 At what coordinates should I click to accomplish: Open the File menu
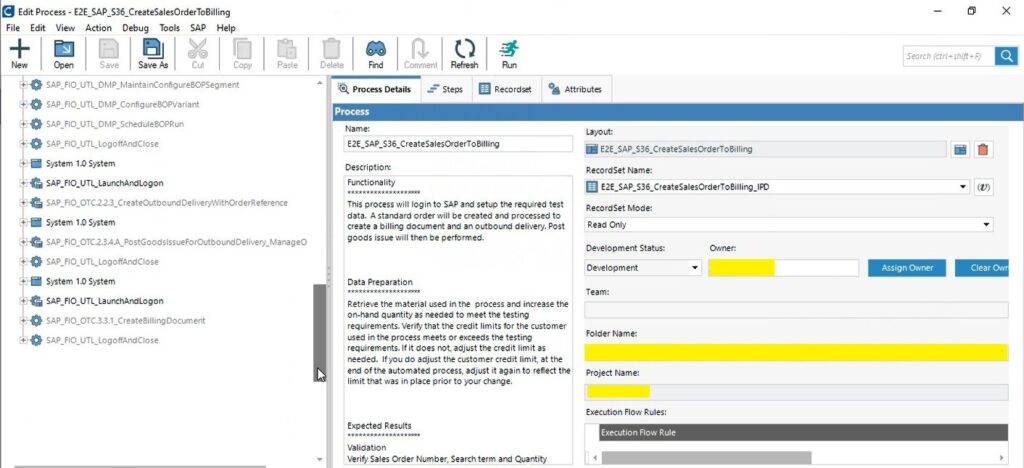click(x=13, y=28)
